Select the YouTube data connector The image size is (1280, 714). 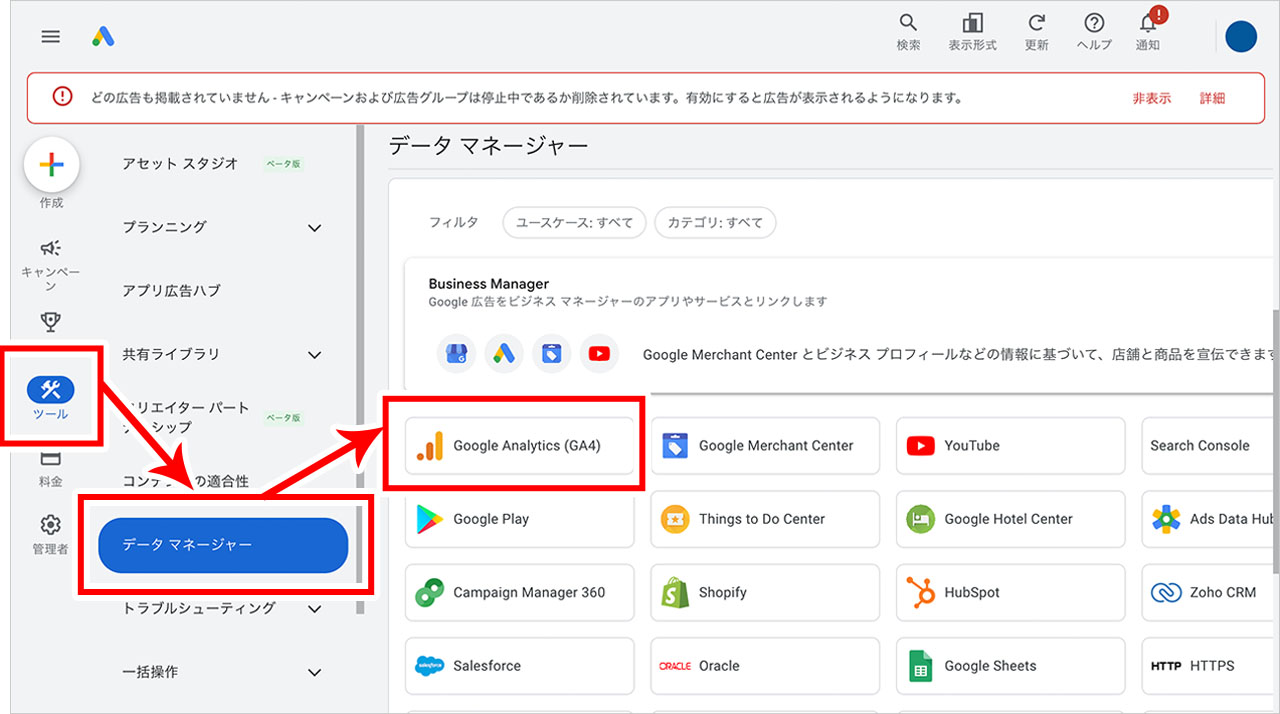pyautogui.click(x=1010, y=445)
